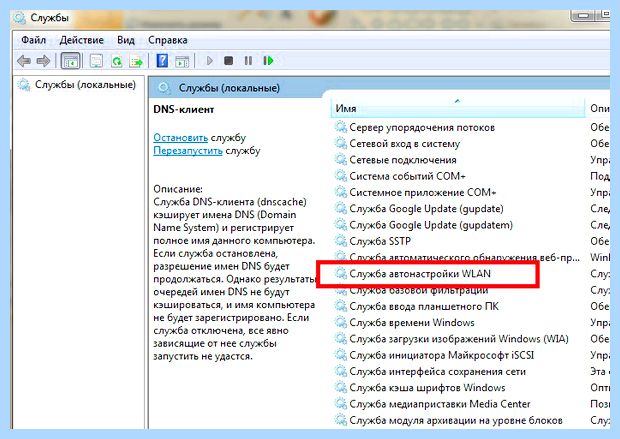This screenshot has height=439, width=620.
Task: Toggle the console tree show/hide icon
Action: [71, 61]
